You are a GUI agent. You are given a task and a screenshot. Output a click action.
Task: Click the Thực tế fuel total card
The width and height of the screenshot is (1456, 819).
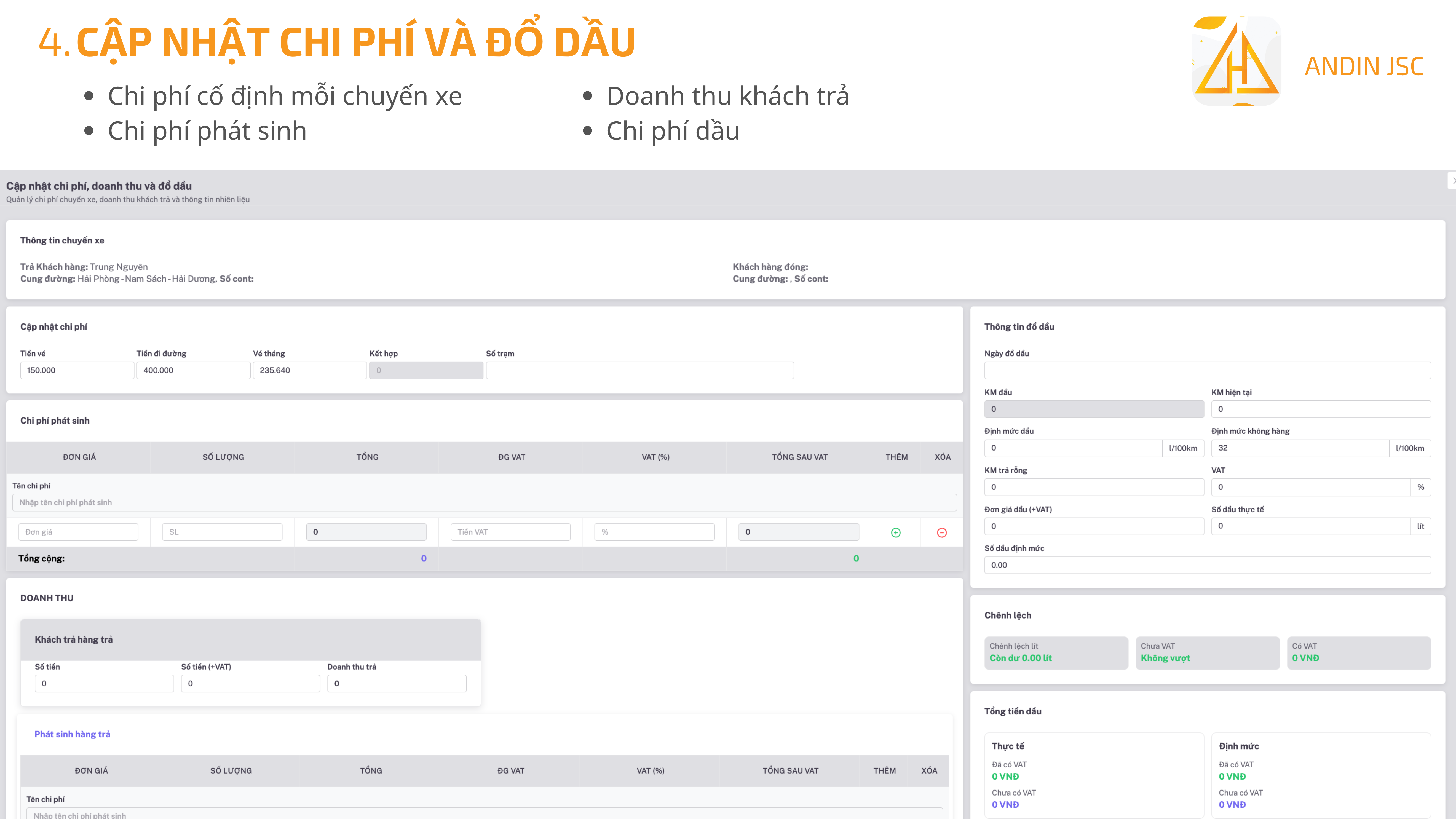pos(1094,775)
